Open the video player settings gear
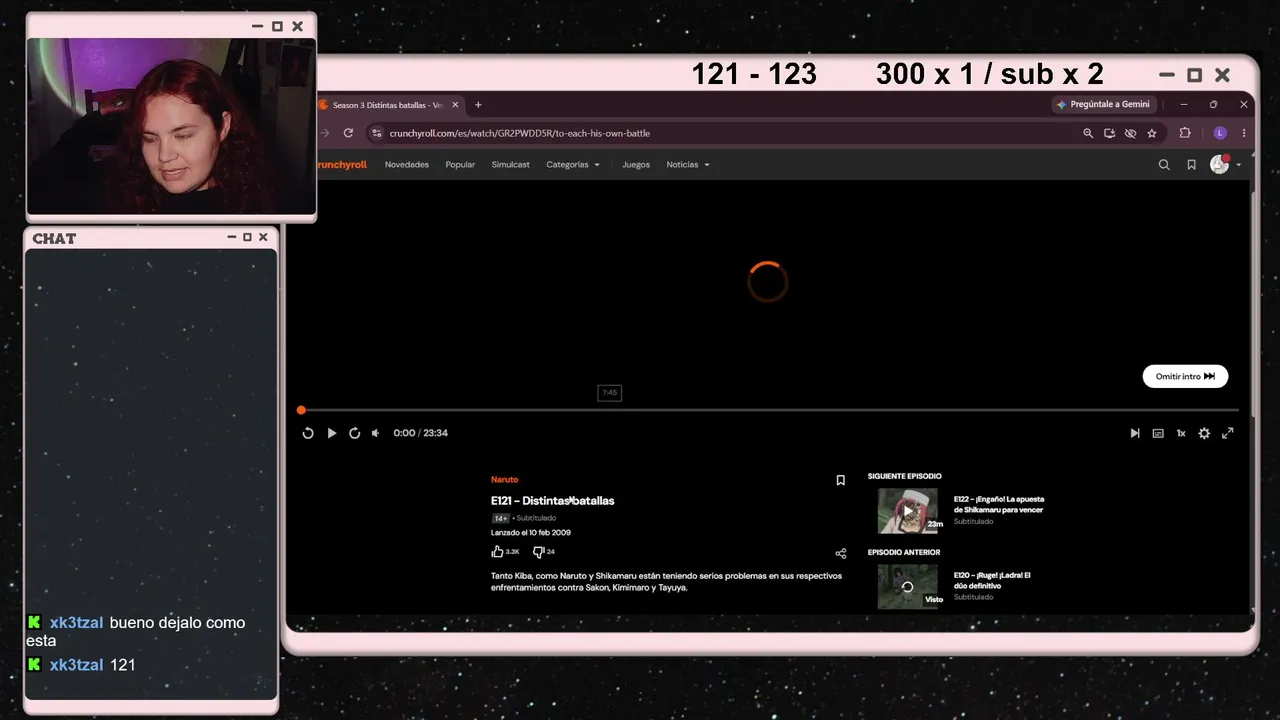The image size is (1280, 720). (1204, 433)
